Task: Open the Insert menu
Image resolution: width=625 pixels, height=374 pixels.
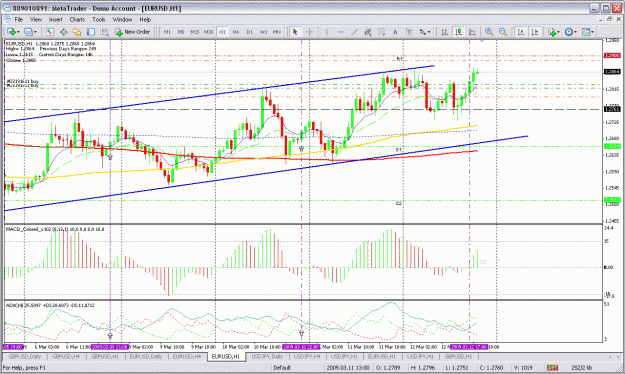Action: [x=56, y=19]
